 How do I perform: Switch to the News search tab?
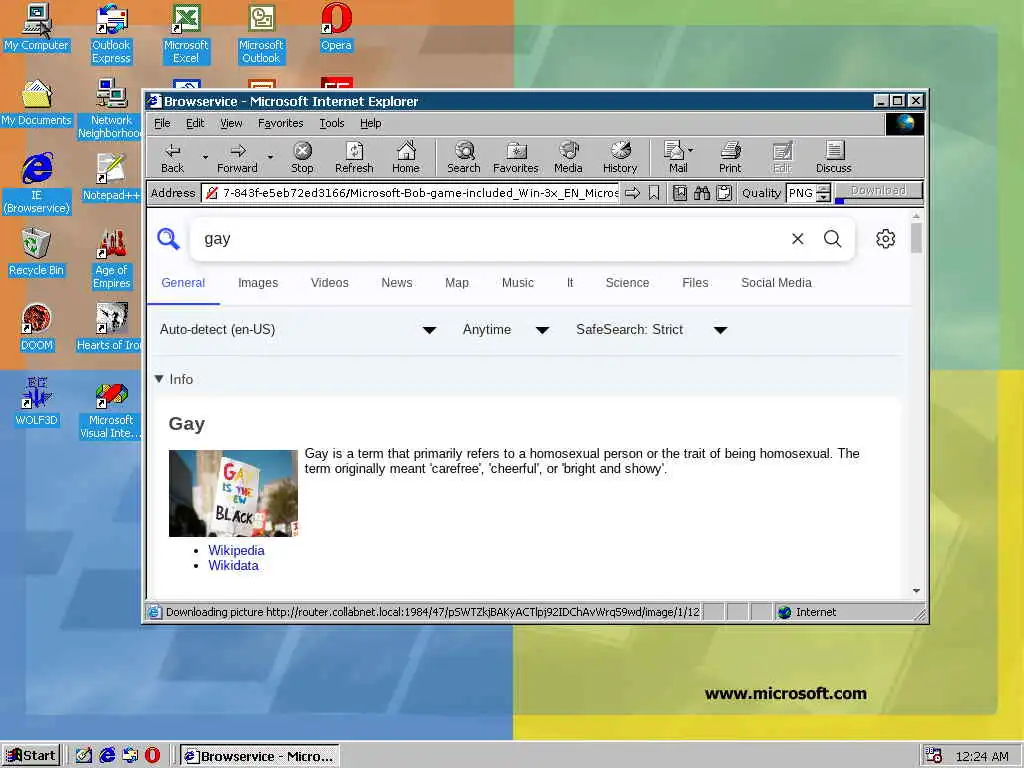396,283
